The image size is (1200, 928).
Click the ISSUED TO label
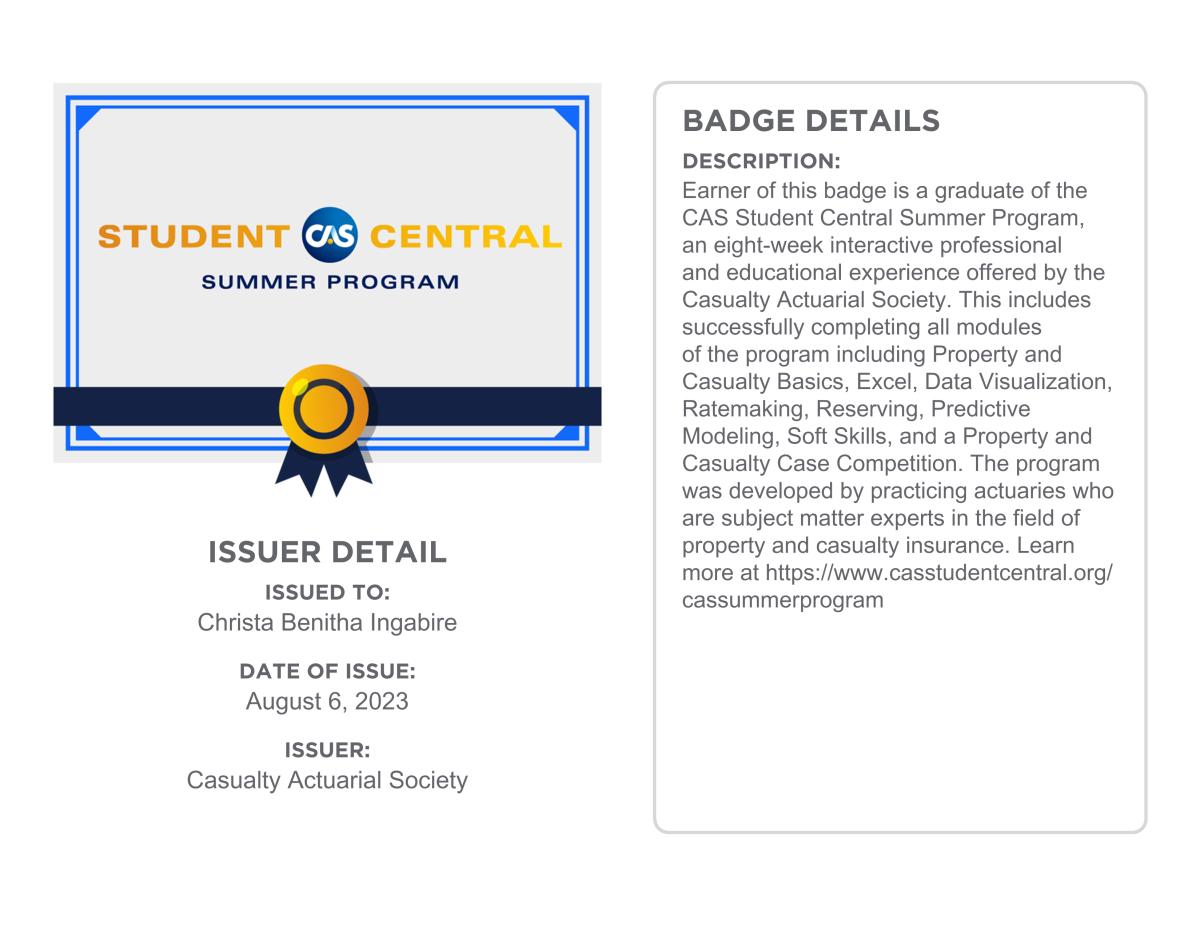[327, 592]
